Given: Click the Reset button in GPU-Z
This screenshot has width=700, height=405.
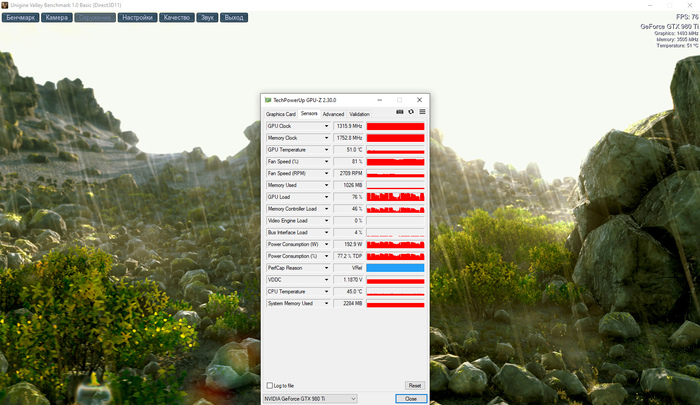Looking at the screenshot, I should tap(415, 385).
